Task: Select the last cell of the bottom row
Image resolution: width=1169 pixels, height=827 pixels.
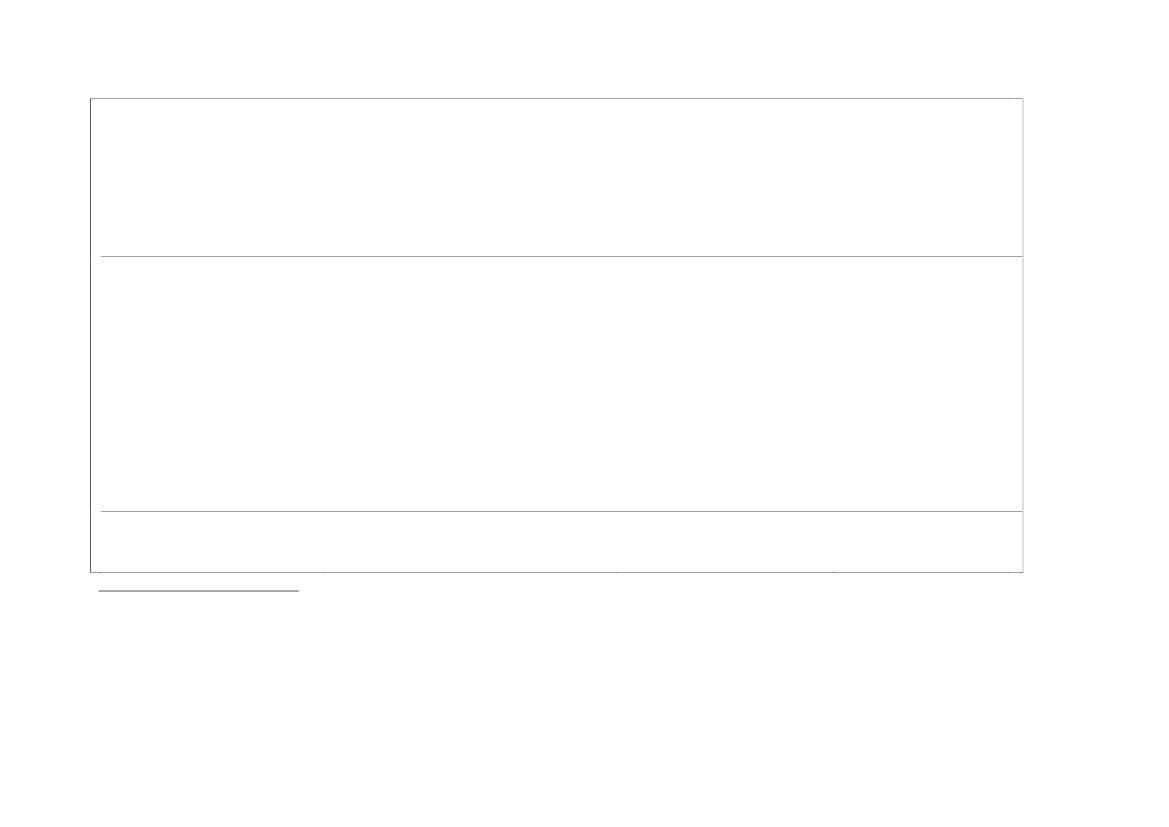Action: point(927,542)
